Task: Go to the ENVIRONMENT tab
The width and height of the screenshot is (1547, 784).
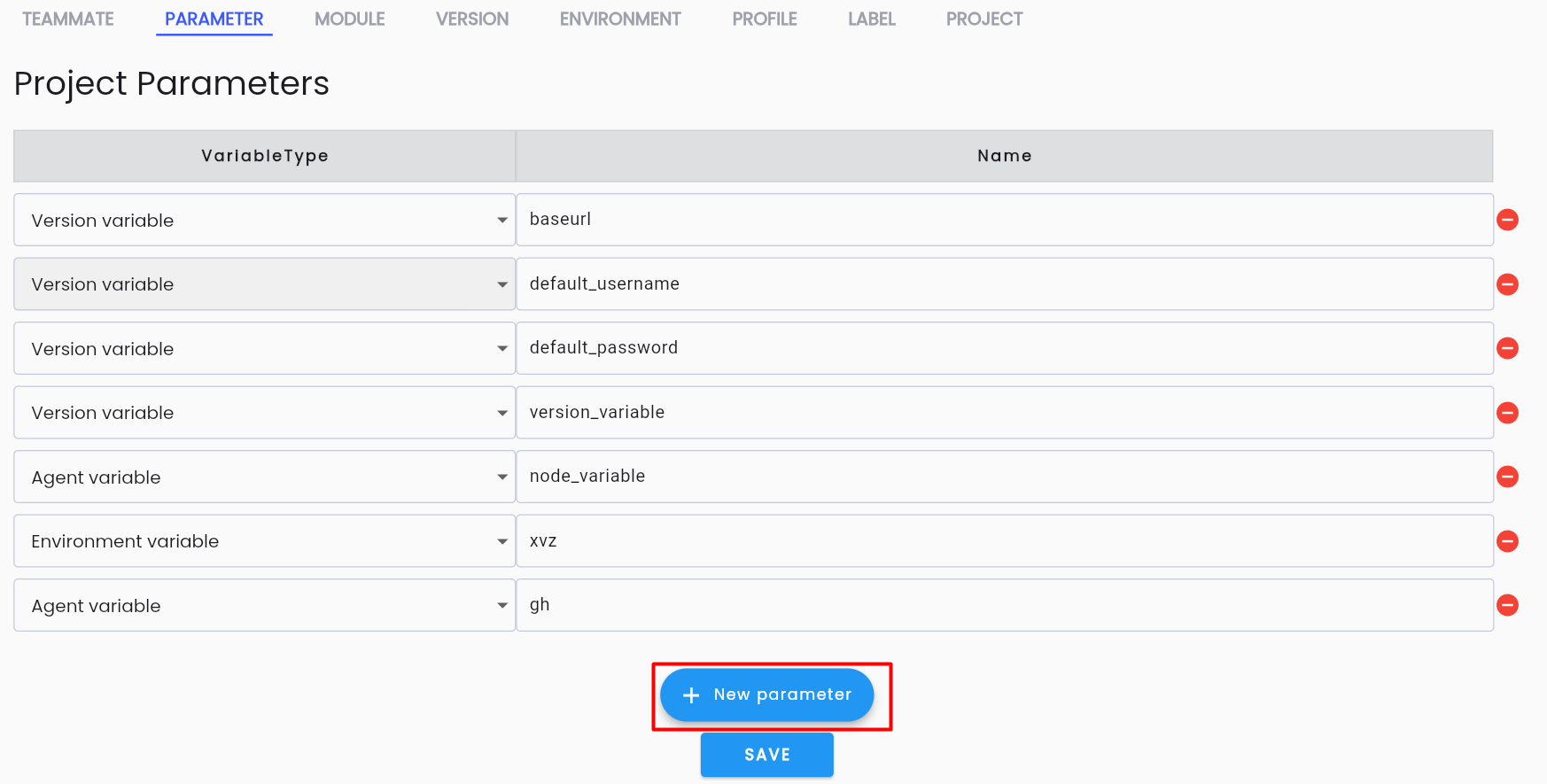Action: (x=620, y=19)
